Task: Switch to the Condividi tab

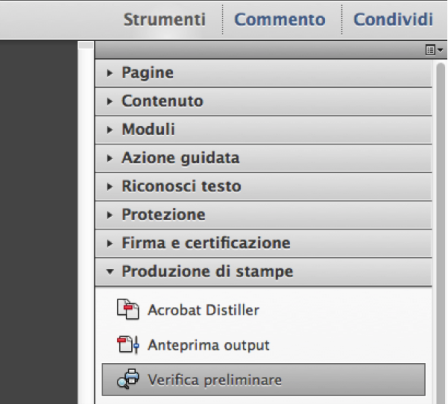Action: click(393, 19)
